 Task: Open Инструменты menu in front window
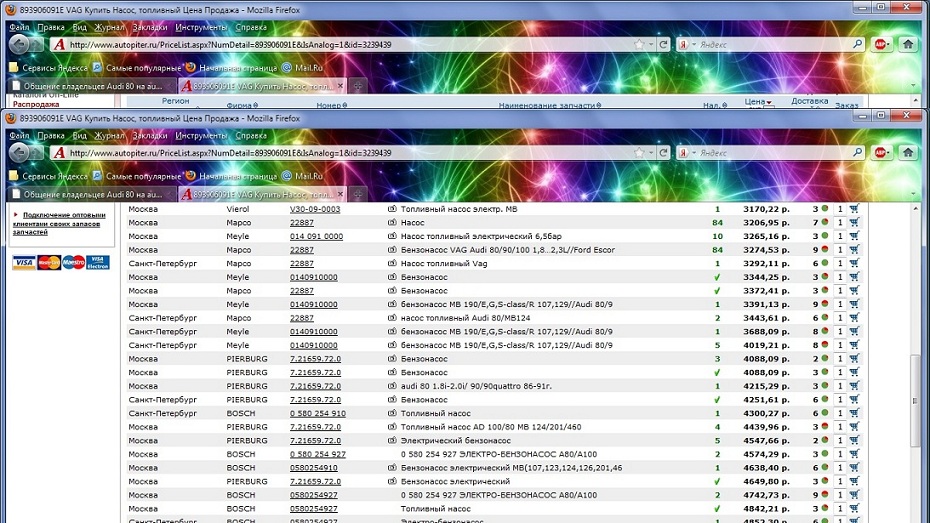202,136
